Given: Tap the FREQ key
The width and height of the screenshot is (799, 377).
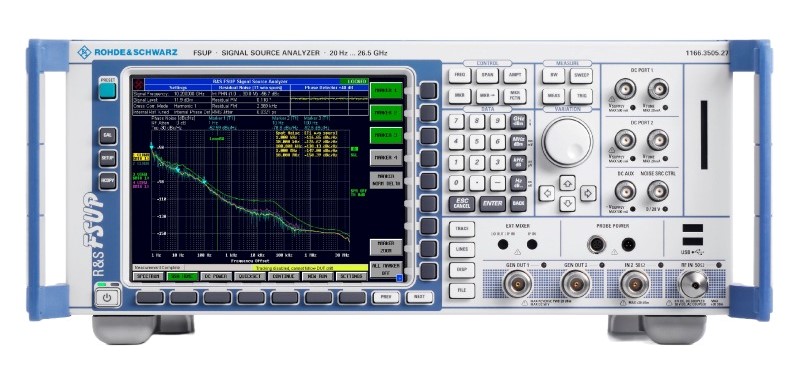Looking at the screenshot, I should (x=460, y=76).
